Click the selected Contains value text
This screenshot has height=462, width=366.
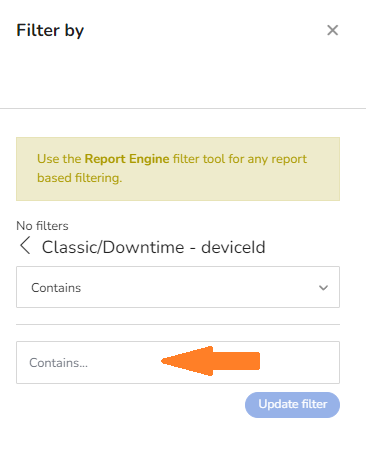point(56,288)
